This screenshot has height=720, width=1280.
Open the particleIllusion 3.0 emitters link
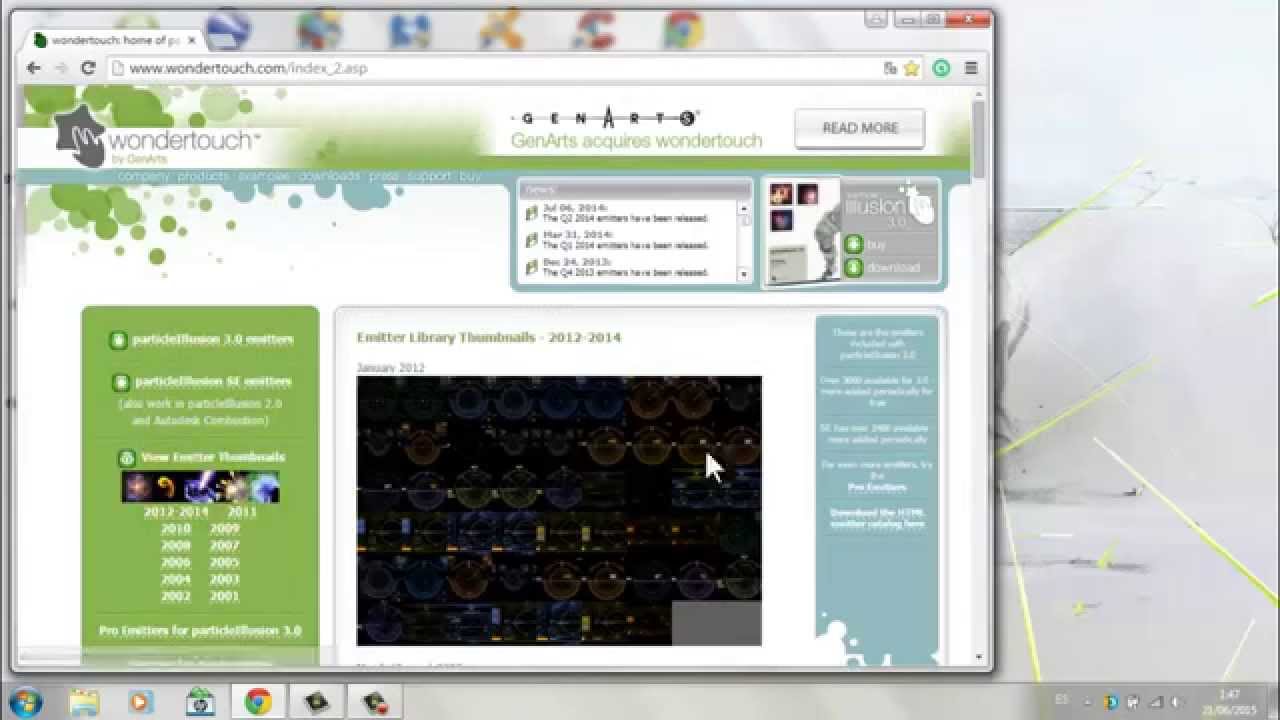213,340
